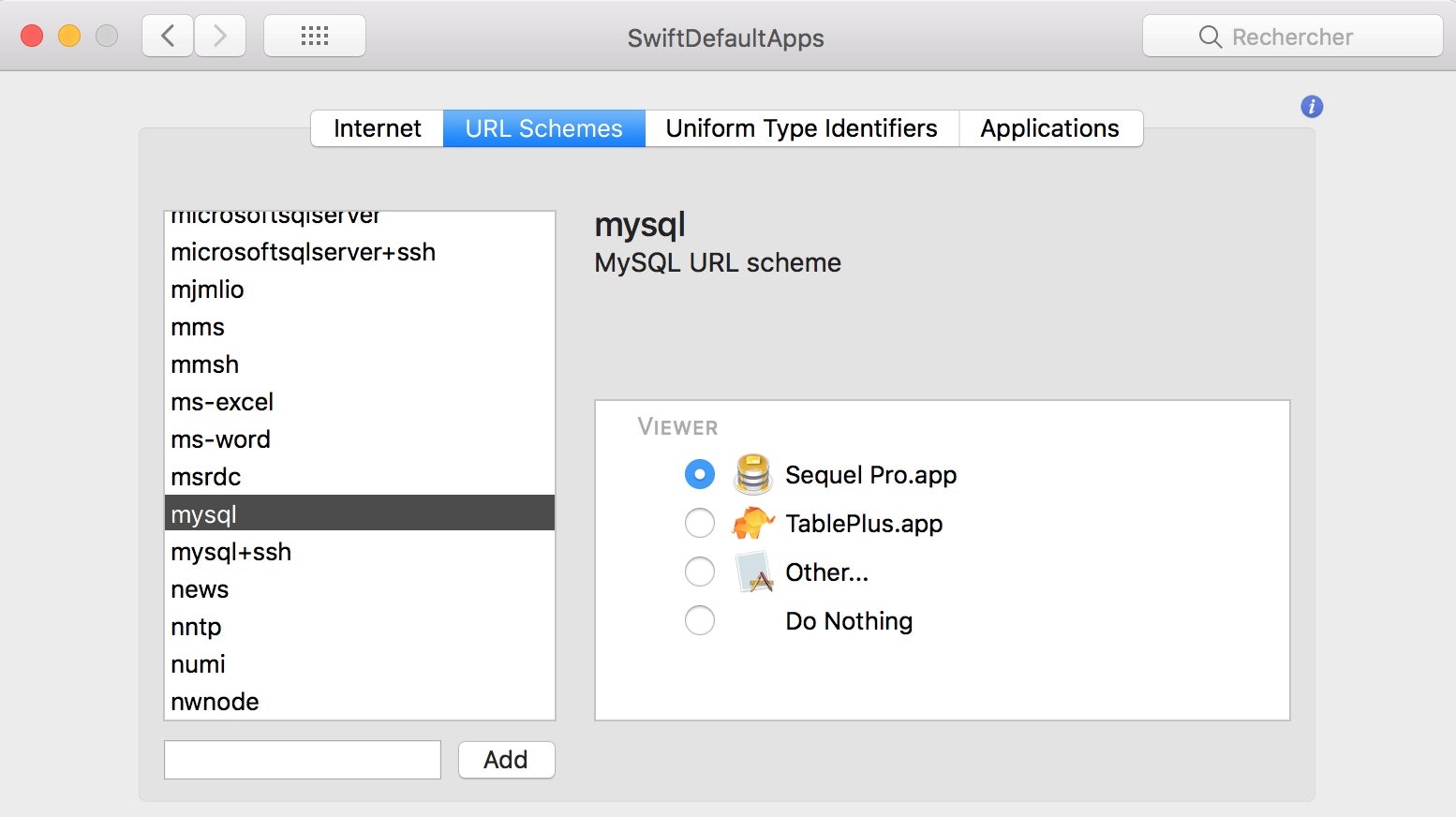
Task: Click Other to pick a custom app
Action: pos(826,572)
